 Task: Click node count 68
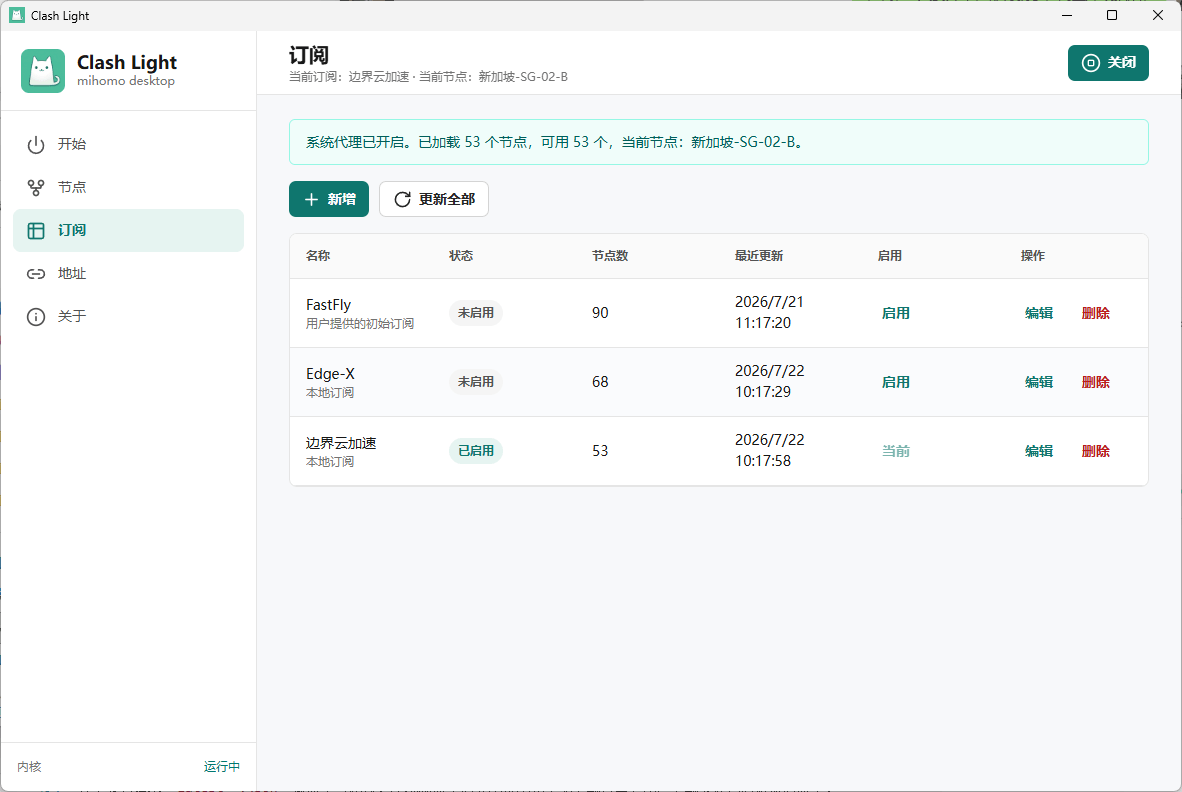pos(600,382)
